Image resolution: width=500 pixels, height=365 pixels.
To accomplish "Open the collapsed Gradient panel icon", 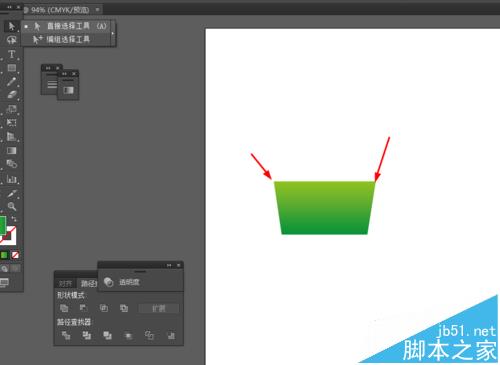I will (x=68, y=90).
